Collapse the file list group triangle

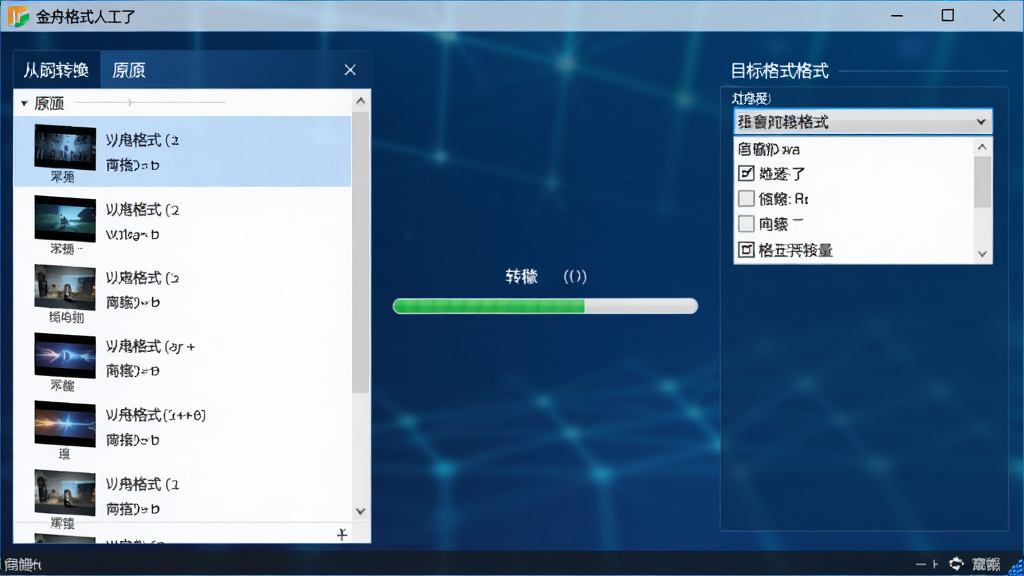tap(24, 103)
